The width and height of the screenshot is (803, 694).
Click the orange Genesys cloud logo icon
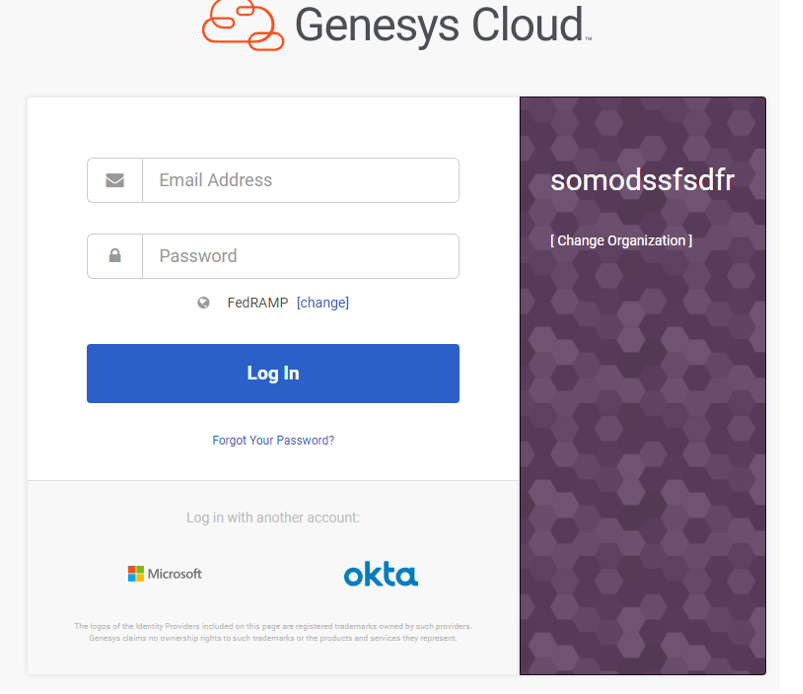tap(243, 25)
